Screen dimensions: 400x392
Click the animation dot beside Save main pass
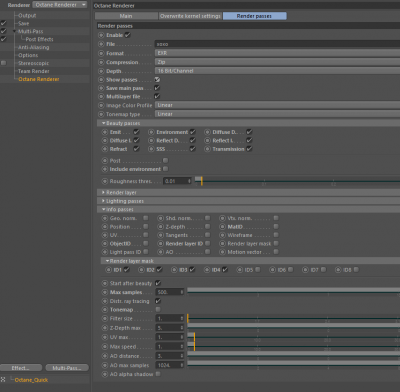101,88
